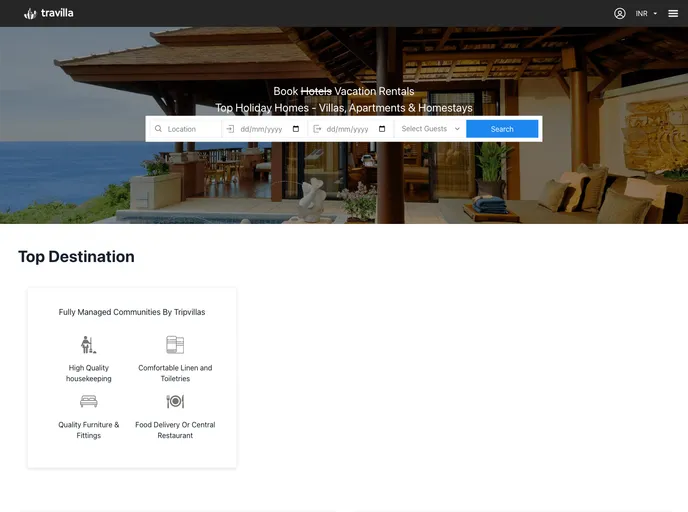
Task: Click the check-out arrow icon
Action: pyautogui.click(x=317, y=129)
